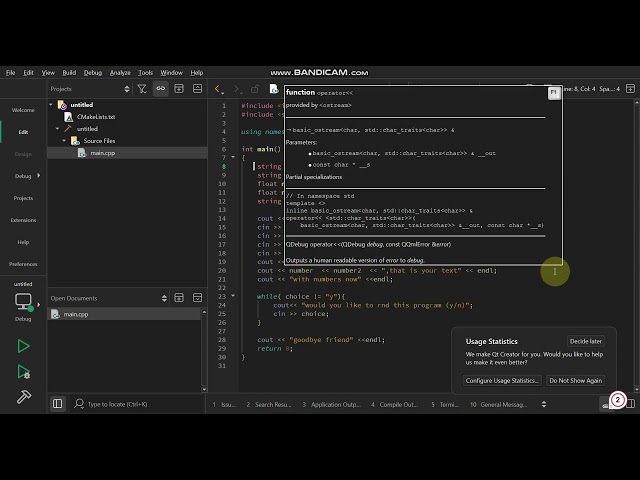Screen dimensions: 640x480
Task: Toggle synchronize with editor link icon
Action: click(x=160, y=89)
